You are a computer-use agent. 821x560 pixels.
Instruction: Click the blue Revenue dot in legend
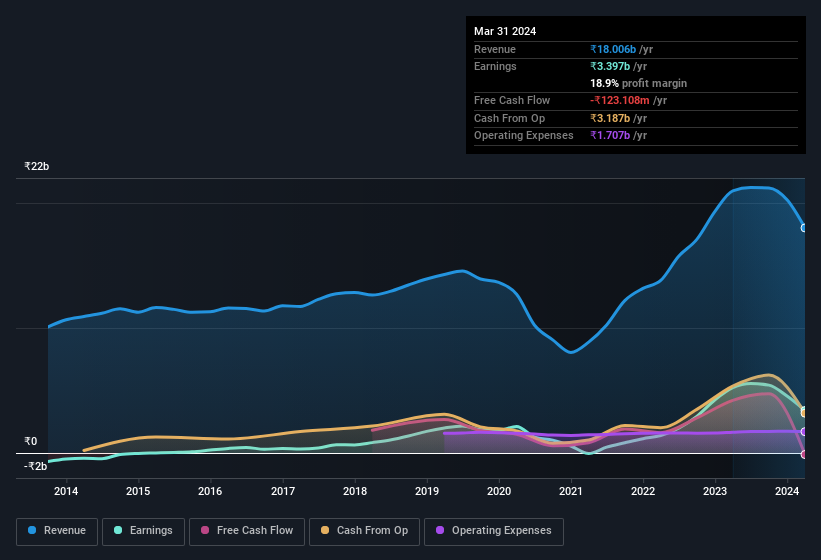coord(33,531)
